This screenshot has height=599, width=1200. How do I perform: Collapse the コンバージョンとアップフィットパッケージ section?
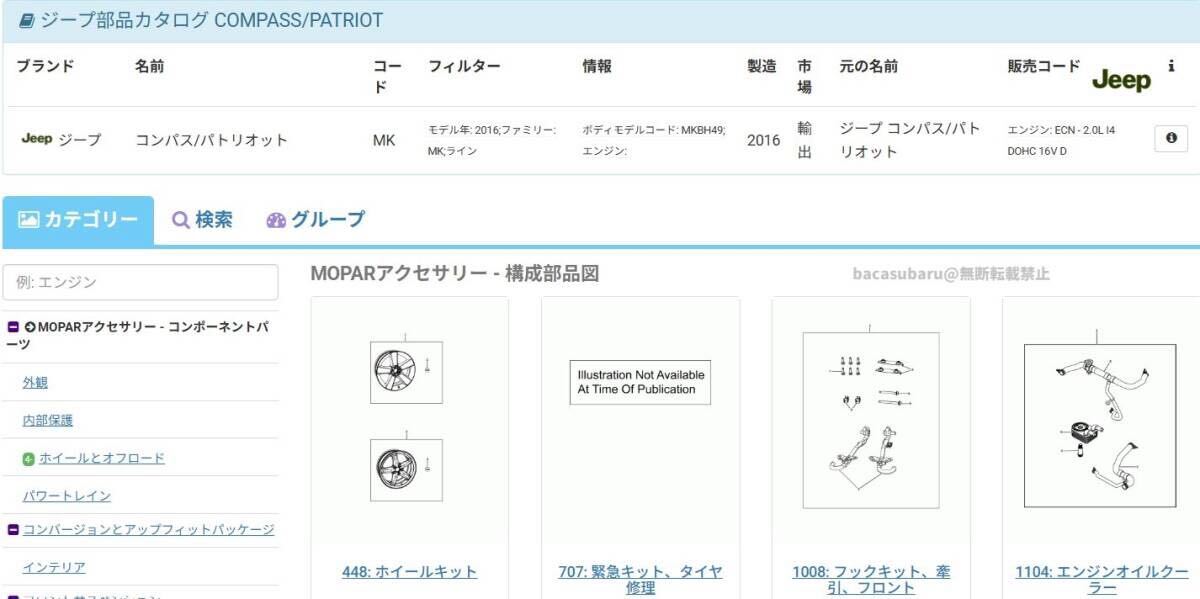click(11, 530)
